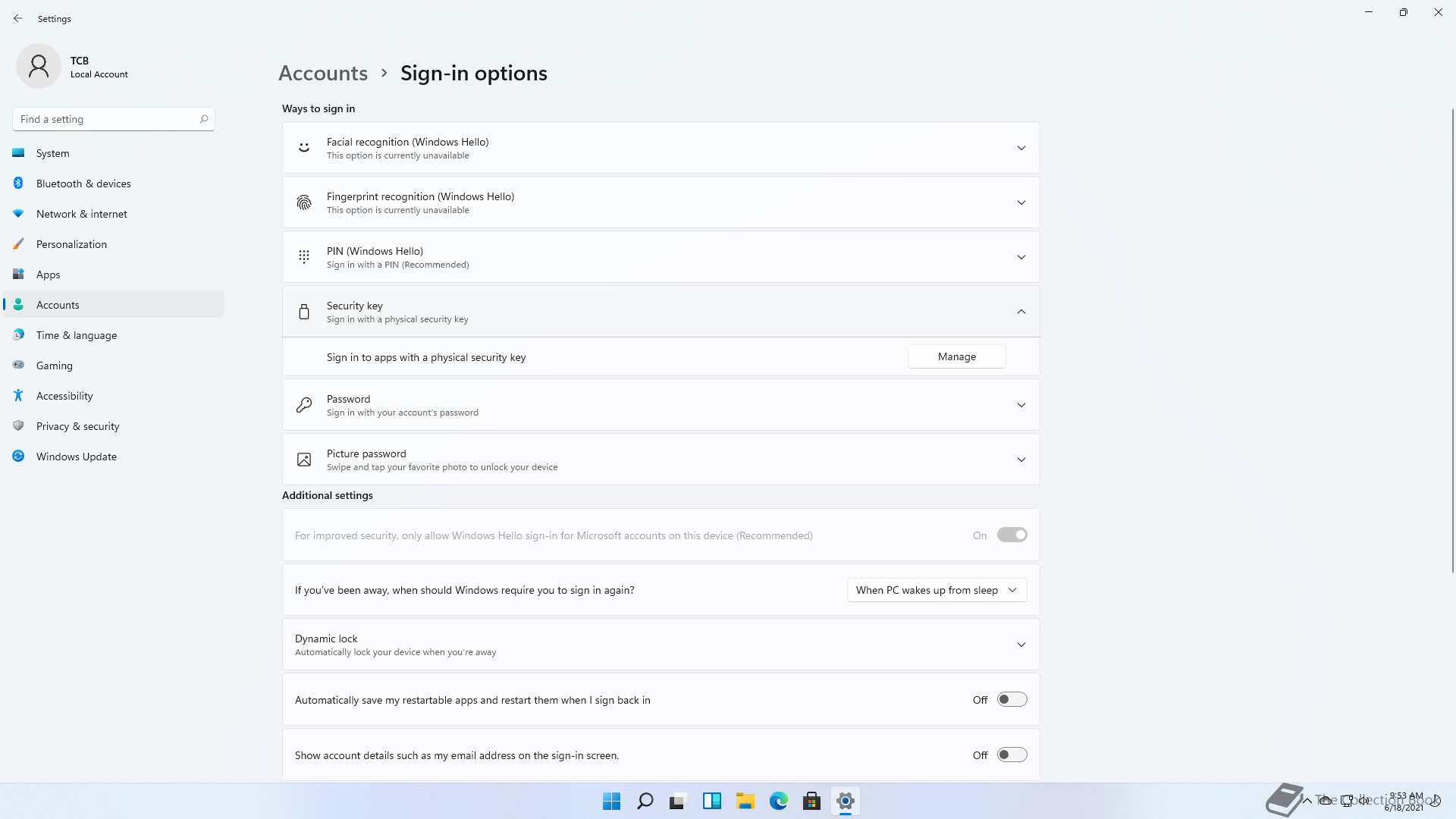Click the 'Ways to sign in' heading
The height and width of the screenshot is (819, 1456).
coord(318,108)
